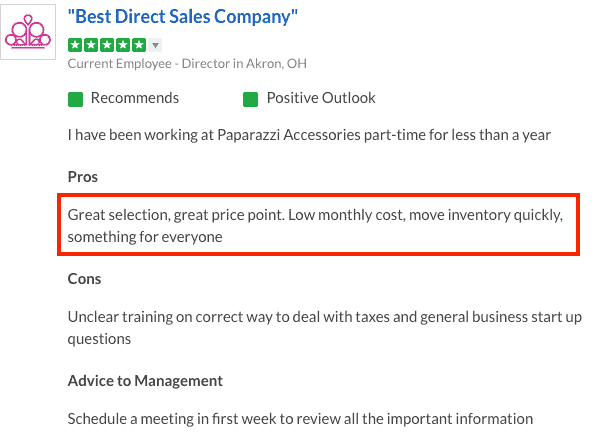Image resolution: width=594 pixels, height=442 pixels.
Task: Click the third green rating star
Action: tap(107, 45)
